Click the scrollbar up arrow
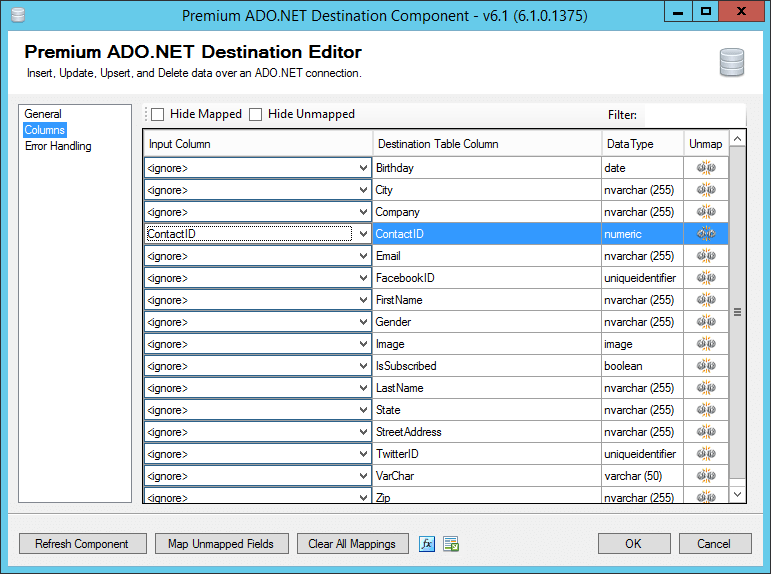 point(737,139)
